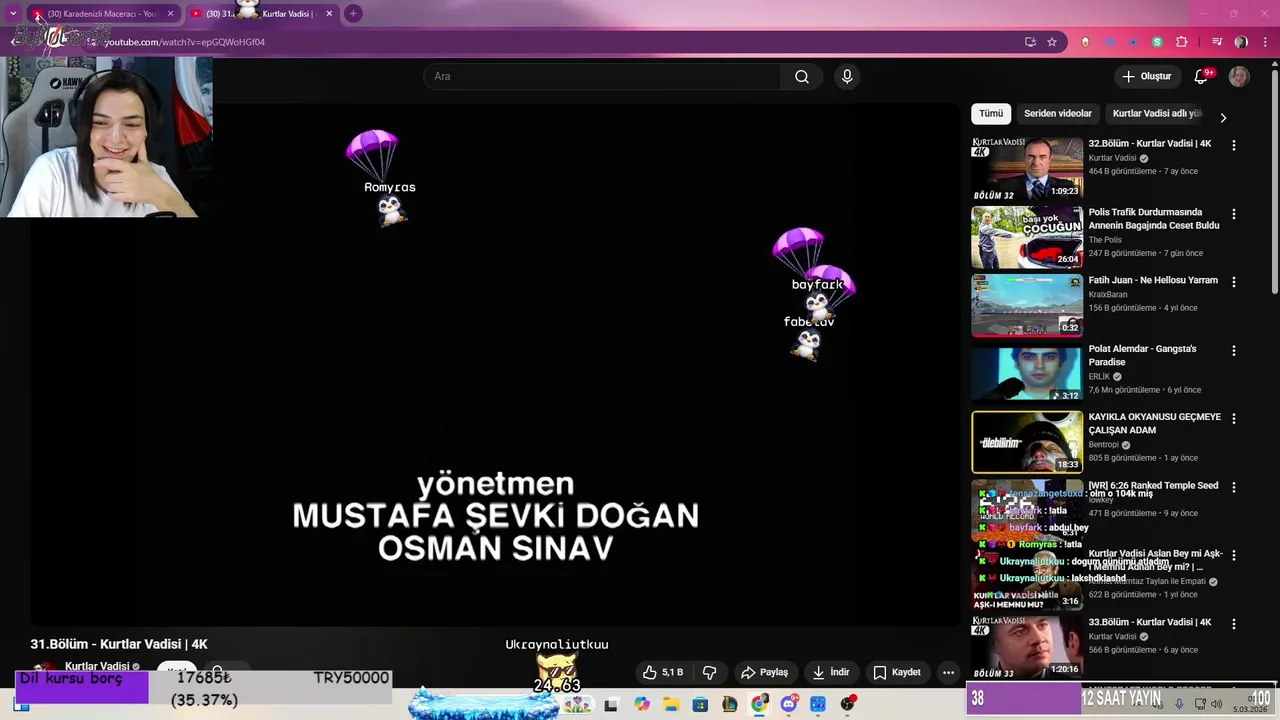Open the YouTube account avatar menu
This screenshot has height=720, width=1280.
pyautogui.click(x=1239, y=77)
